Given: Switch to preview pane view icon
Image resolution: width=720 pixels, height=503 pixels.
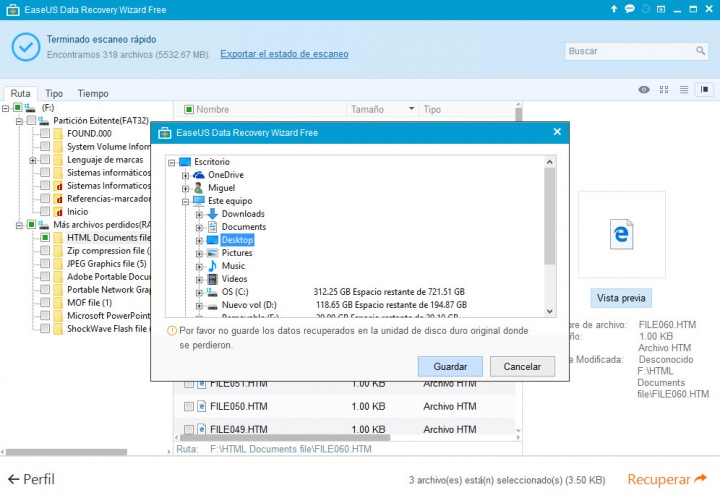Looking at the screenshot, I should point(704,90).
